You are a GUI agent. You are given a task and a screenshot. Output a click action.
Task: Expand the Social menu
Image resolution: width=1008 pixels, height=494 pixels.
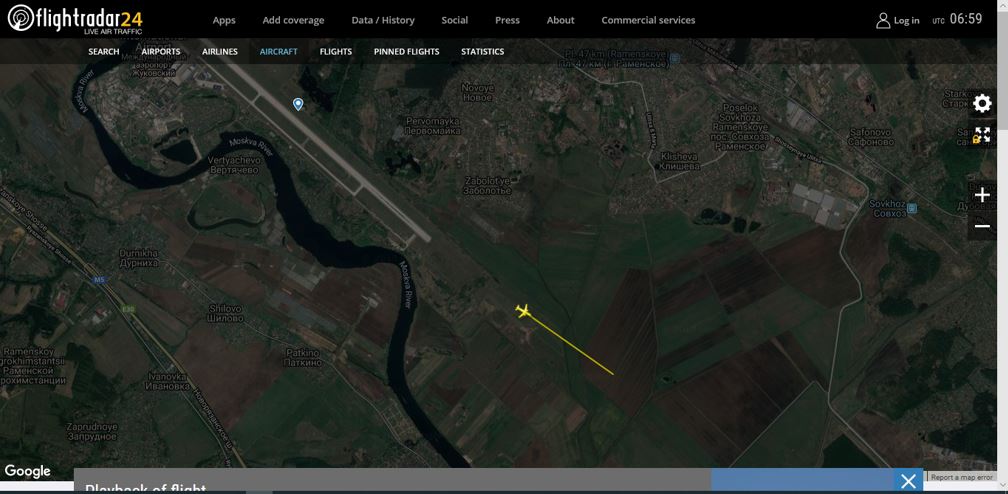click(x=454, y=20)
